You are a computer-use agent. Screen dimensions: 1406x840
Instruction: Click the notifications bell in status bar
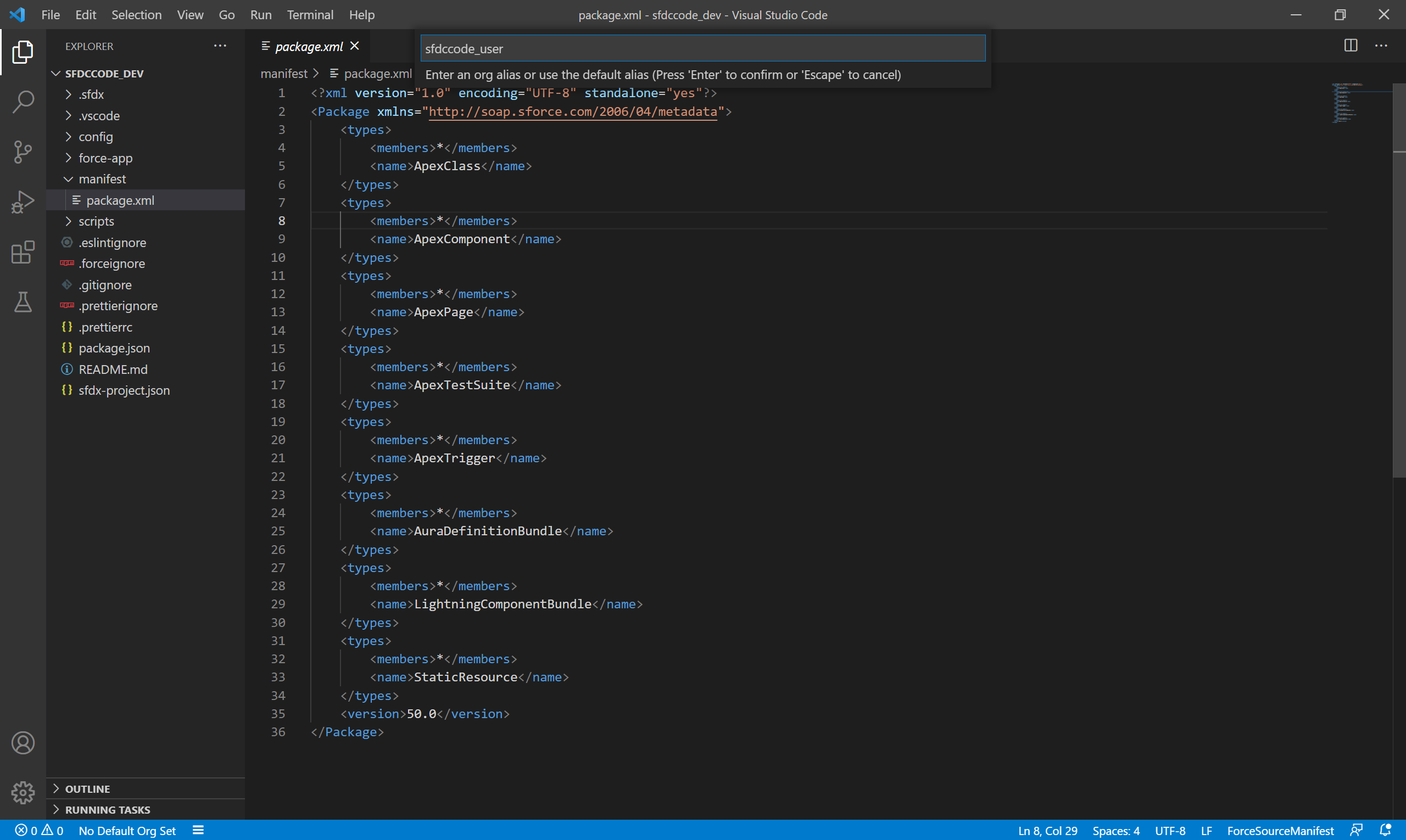click(1385, 830)
